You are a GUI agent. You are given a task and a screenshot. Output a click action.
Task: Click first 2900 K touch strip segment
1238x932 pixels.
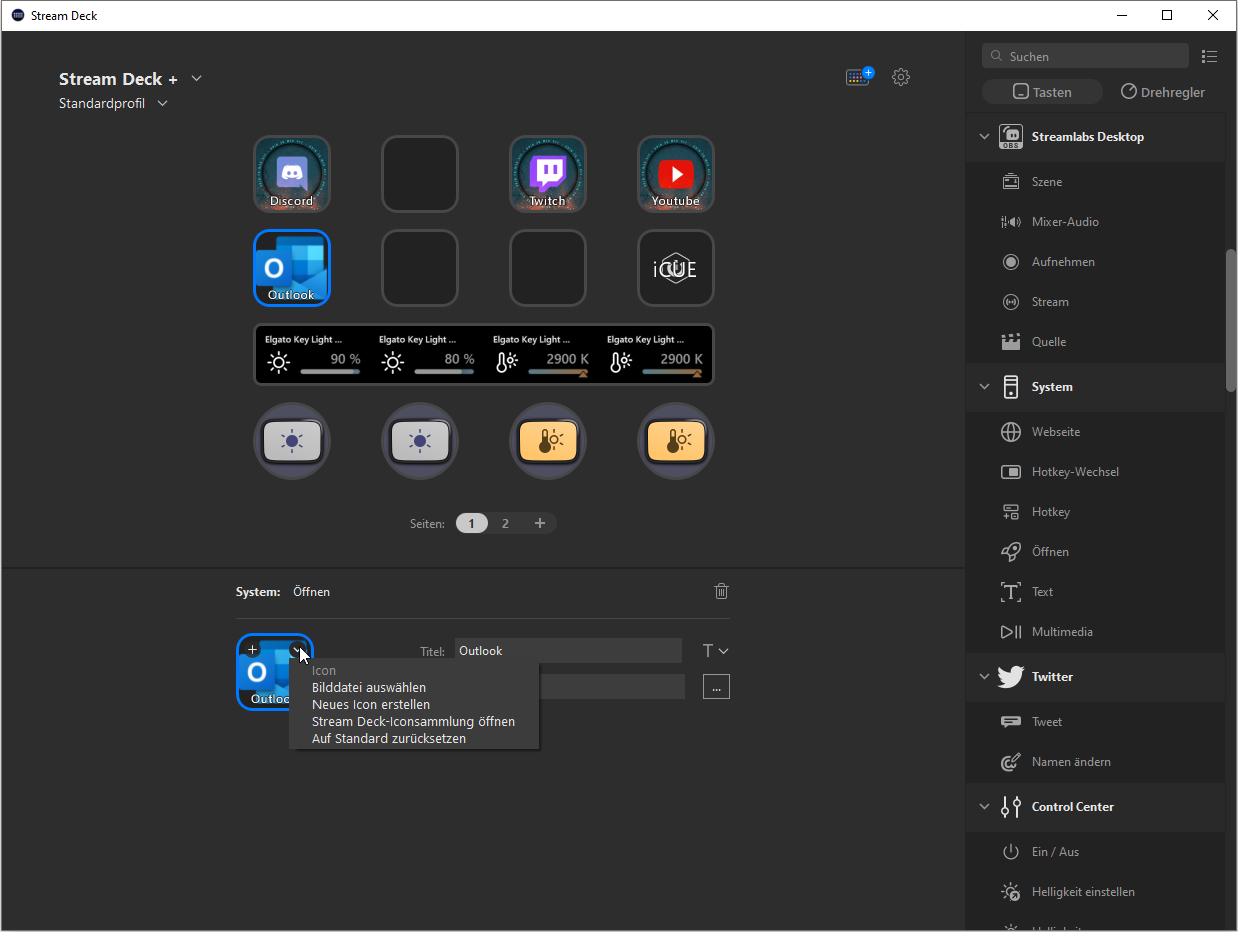[541, 355]
